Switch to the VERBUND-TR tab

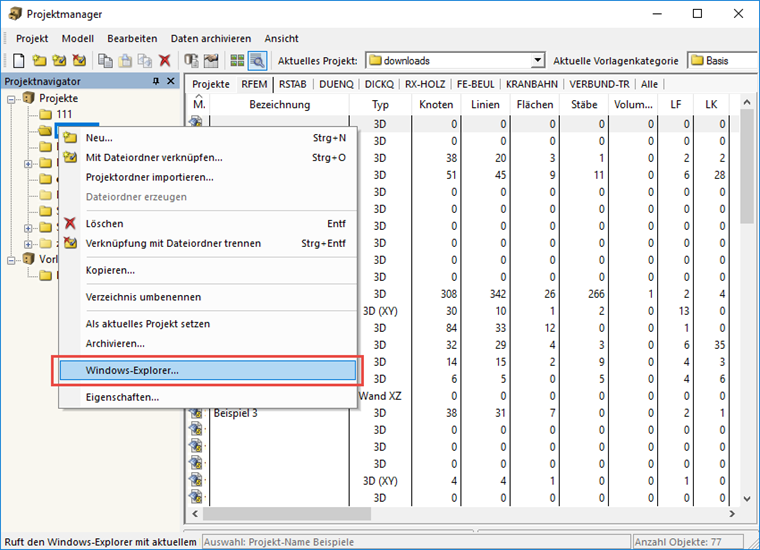tap(599, 84)
